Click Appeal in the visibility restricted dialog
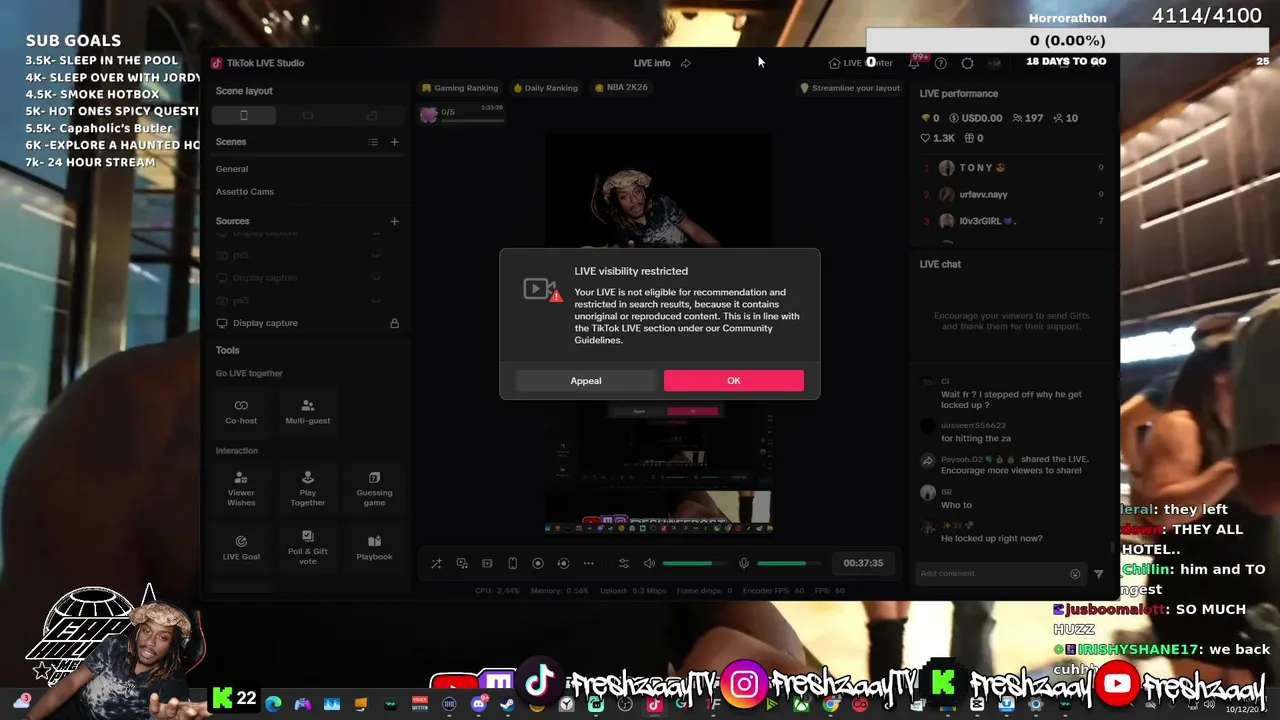The height and width of the screenshot is (720, 1280). click(x=586, y=380)
